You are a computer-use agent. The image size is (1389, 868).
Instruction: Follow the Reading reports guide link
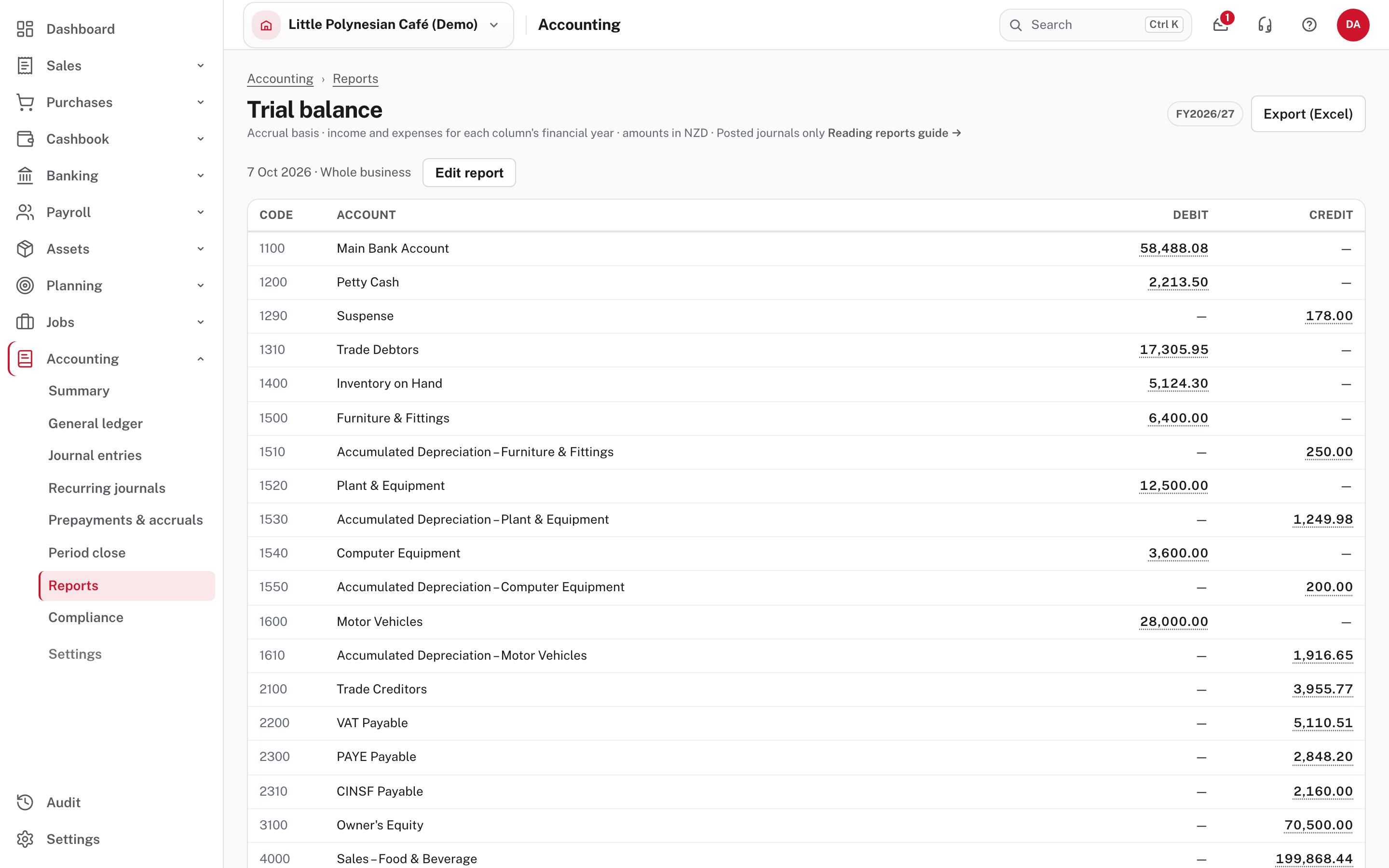click(894, 133)
